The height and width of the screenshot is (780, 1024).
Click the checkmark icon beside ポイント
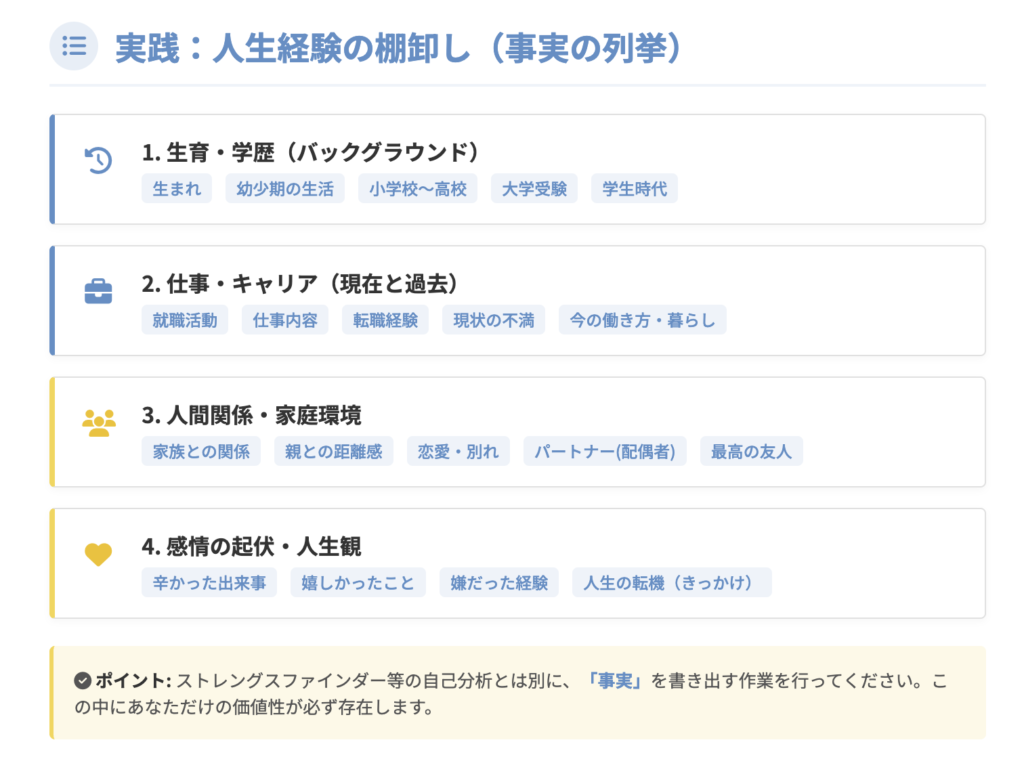click(82, 681)
